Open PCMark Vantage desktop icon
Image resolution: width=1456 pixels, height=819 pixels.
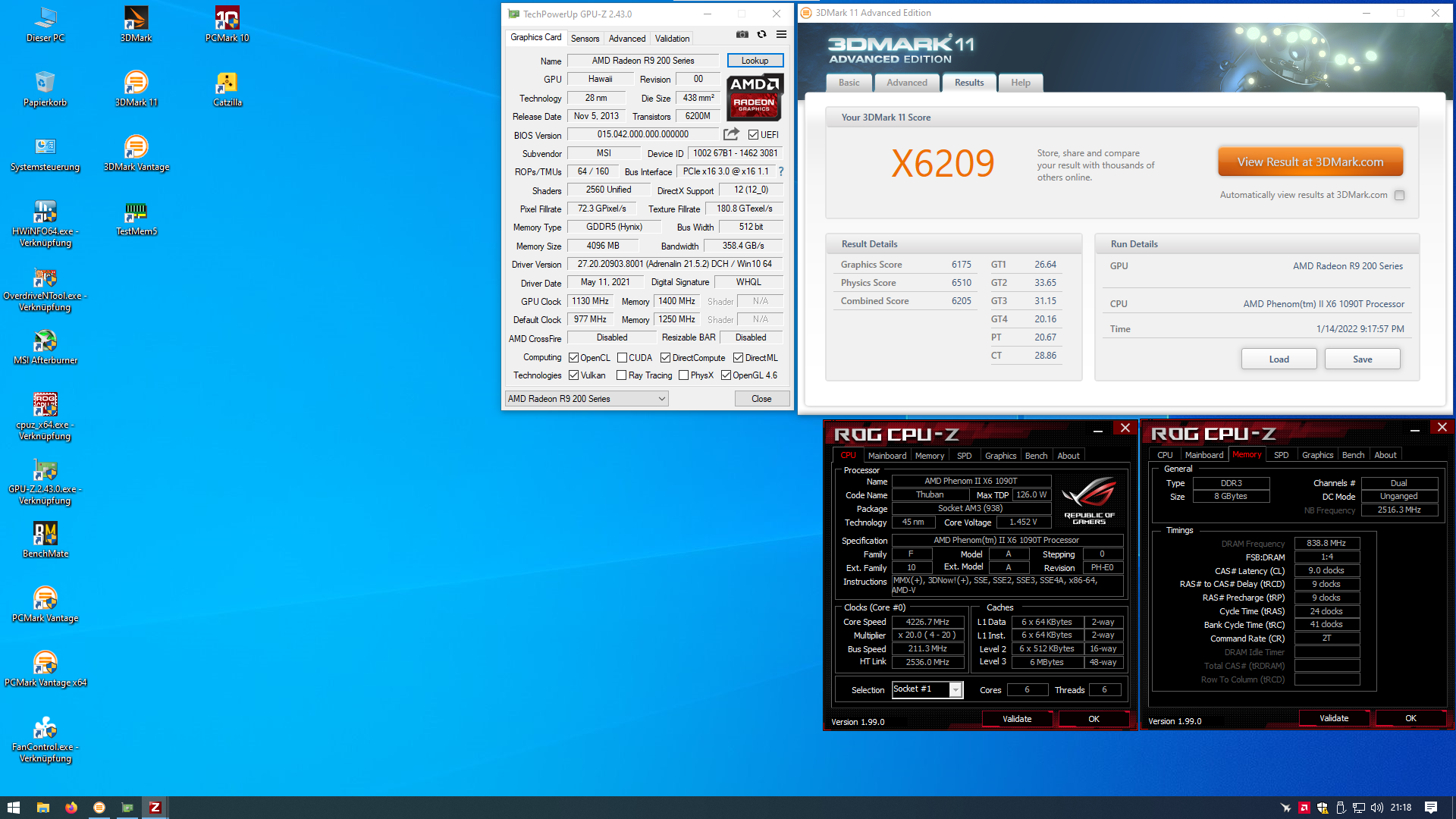(45, 604)
